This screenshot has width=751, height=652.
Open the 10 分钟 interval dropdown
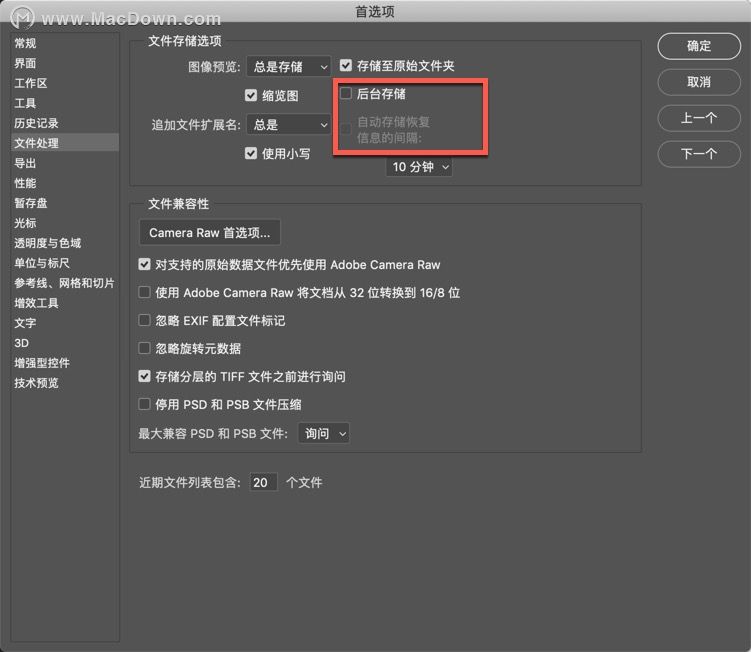[x=419, y=167]
